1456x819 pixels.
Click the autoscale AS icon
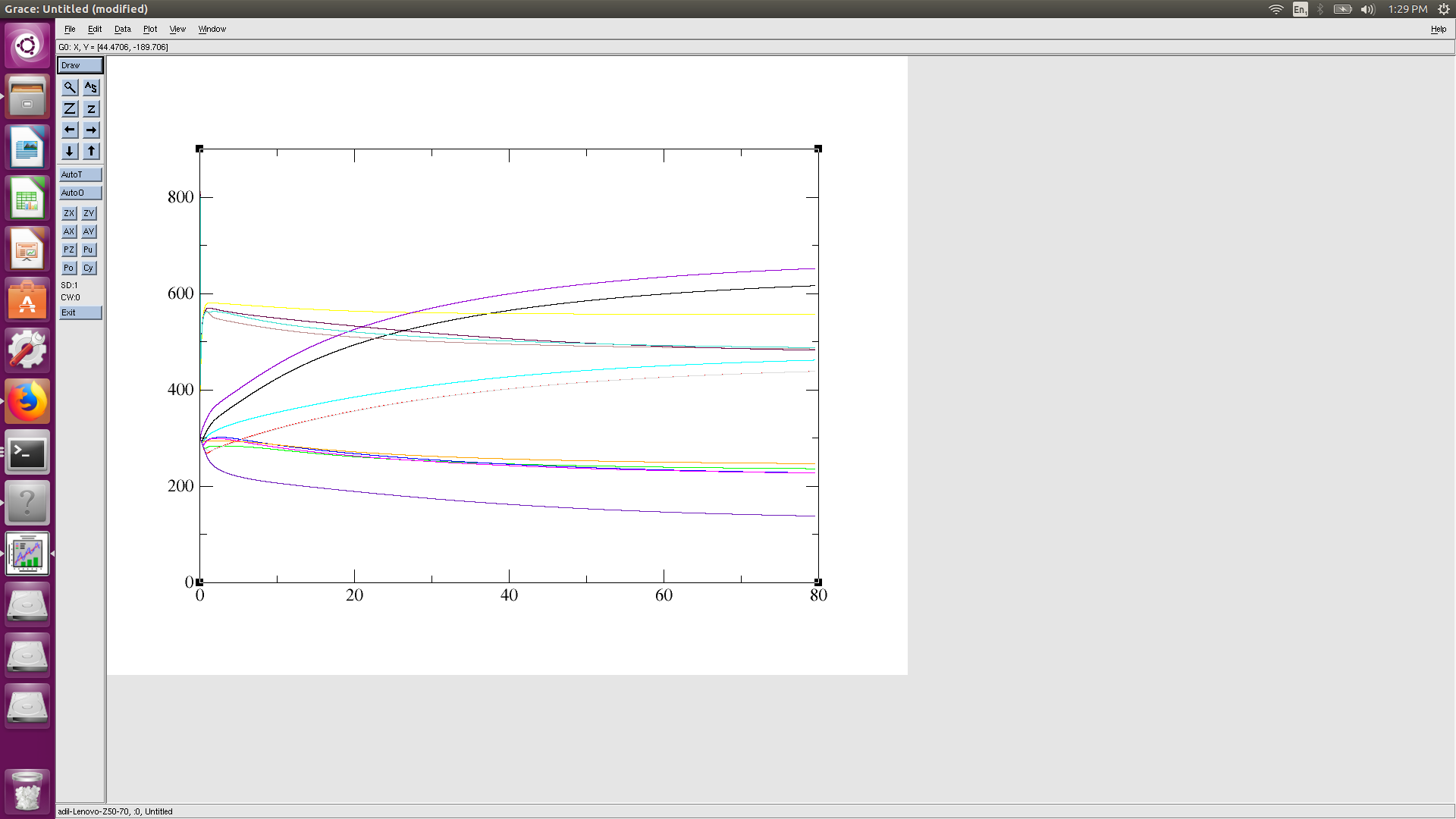[x=91, y=87]
